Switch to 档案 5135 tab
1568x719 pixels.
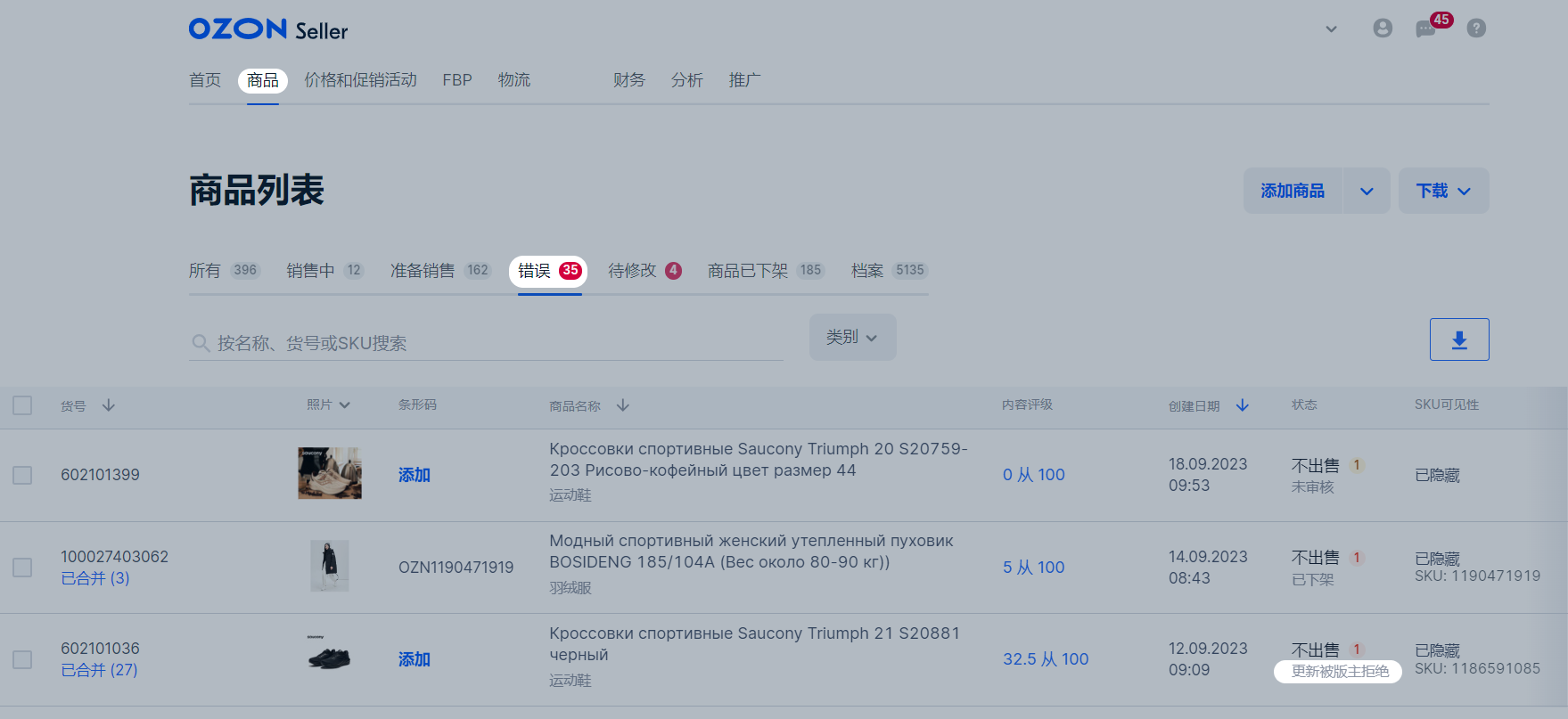click(890, 271)
